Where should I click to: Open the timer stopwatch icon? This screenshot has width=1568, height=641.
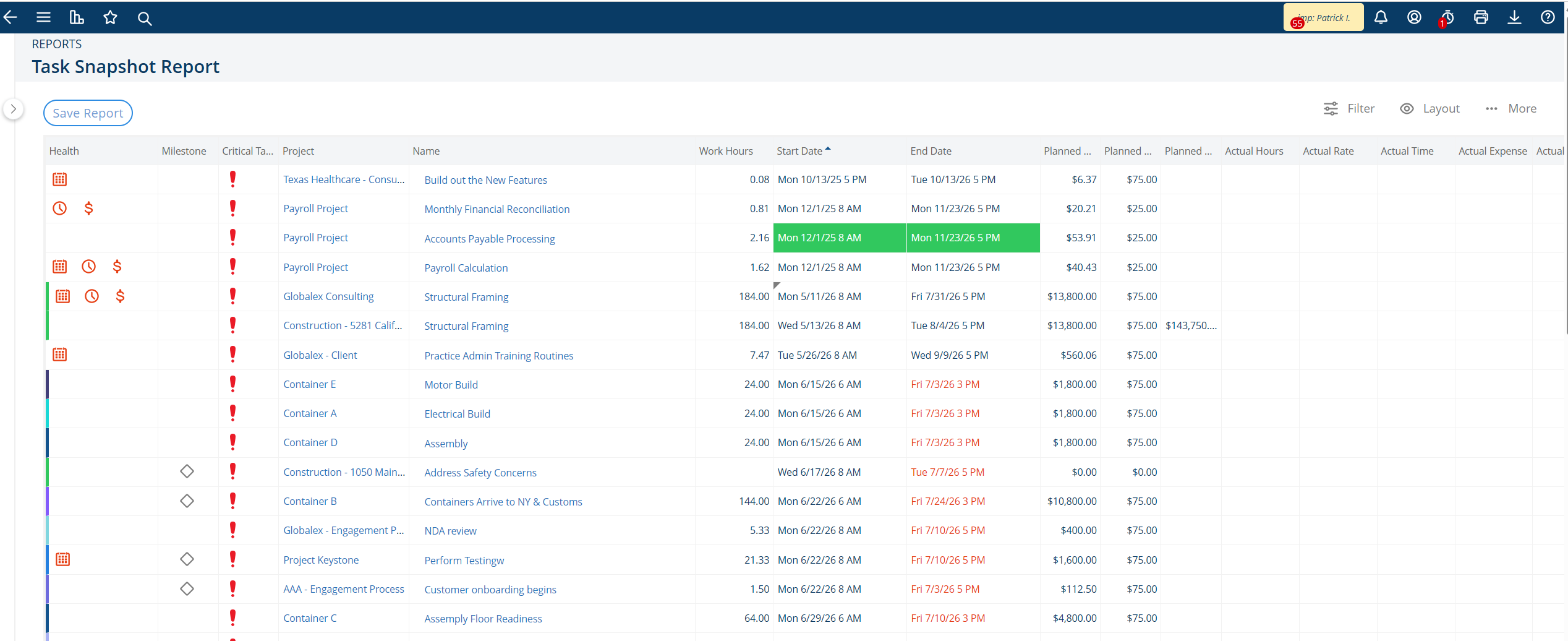(1447, 17)
